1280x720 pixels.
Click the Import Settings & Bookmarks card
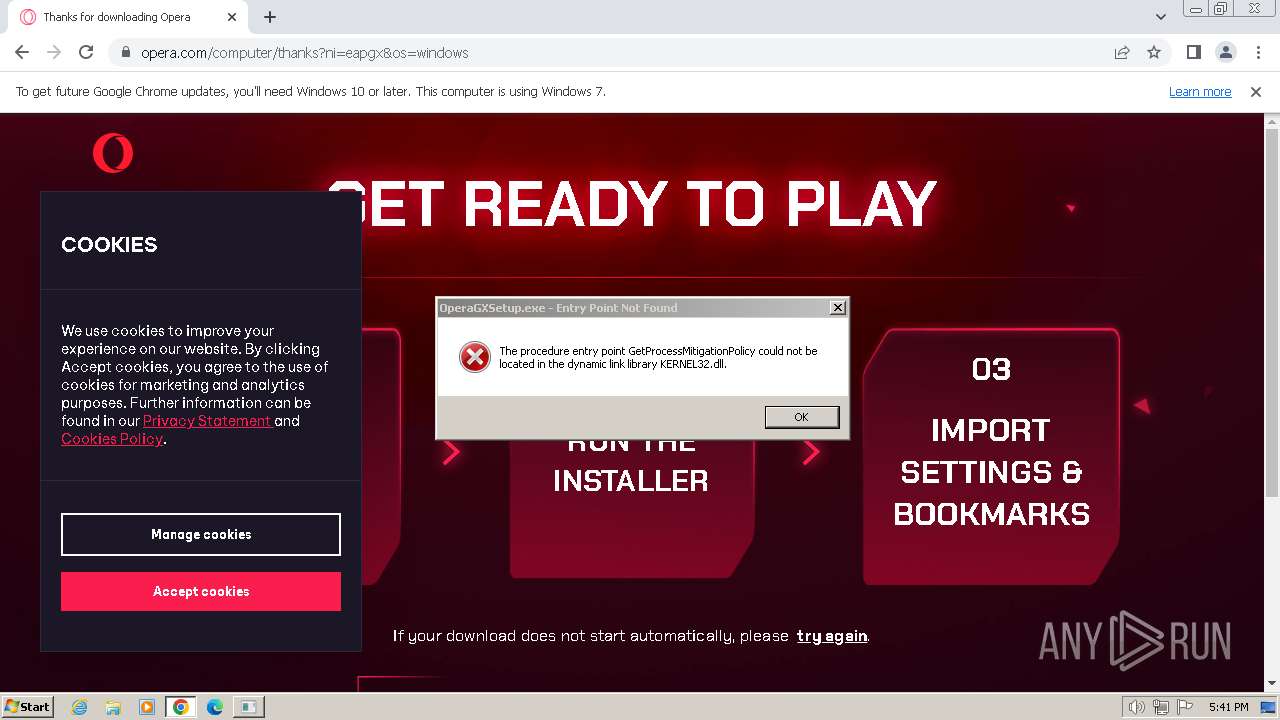(991, 456)
